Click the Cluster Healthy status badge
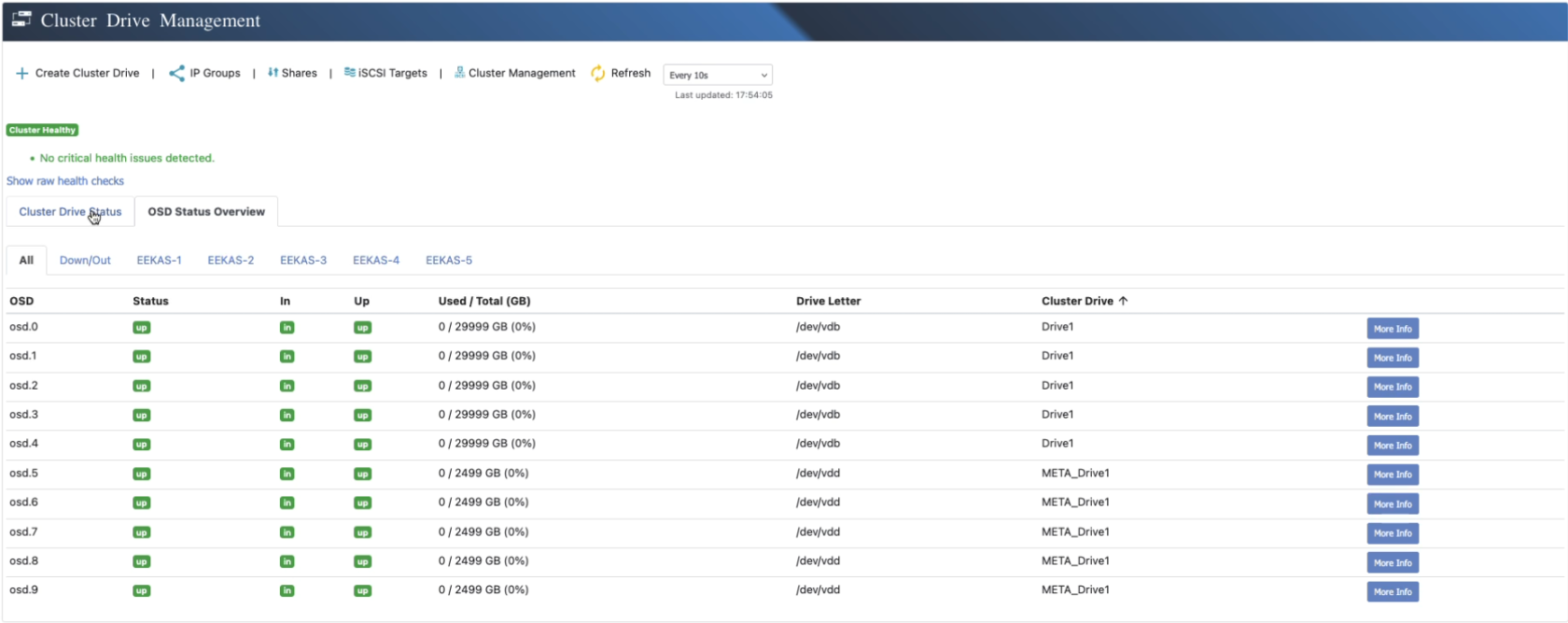 42,130
